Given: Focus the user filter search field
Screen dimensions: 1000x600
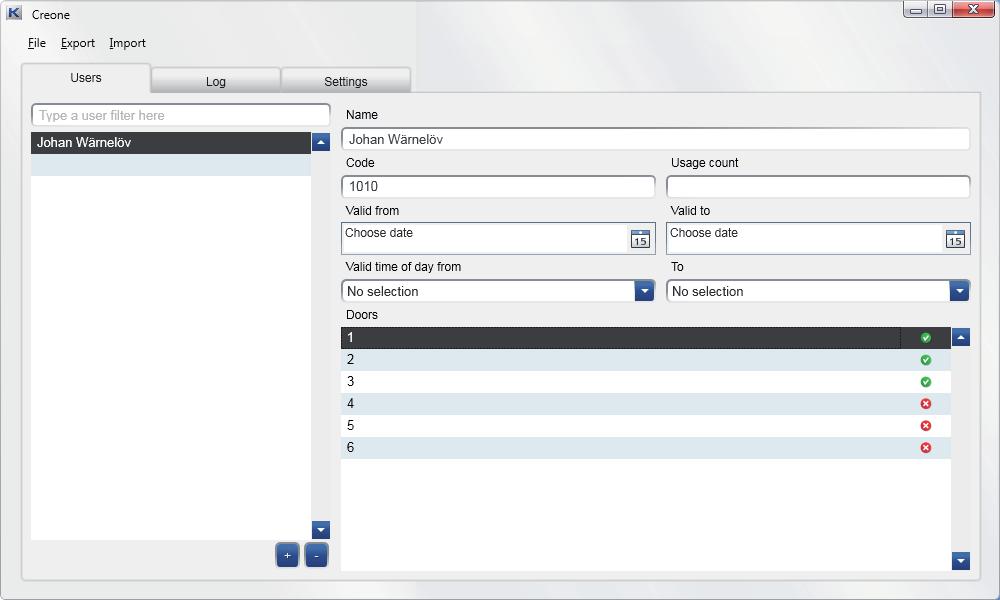Looking at the screenshot, I should pyautogui.click(x=180, y=115).
